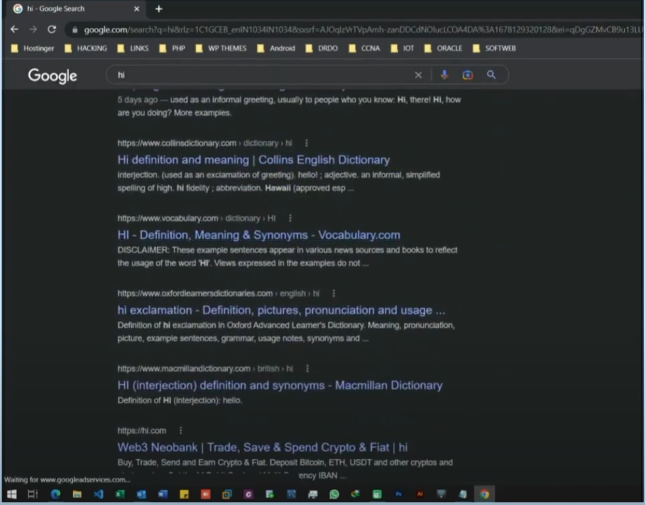645x505 pixels.
Task: Click the browser forward arrow
Action: pyautogui.click(x=33, y=30)
